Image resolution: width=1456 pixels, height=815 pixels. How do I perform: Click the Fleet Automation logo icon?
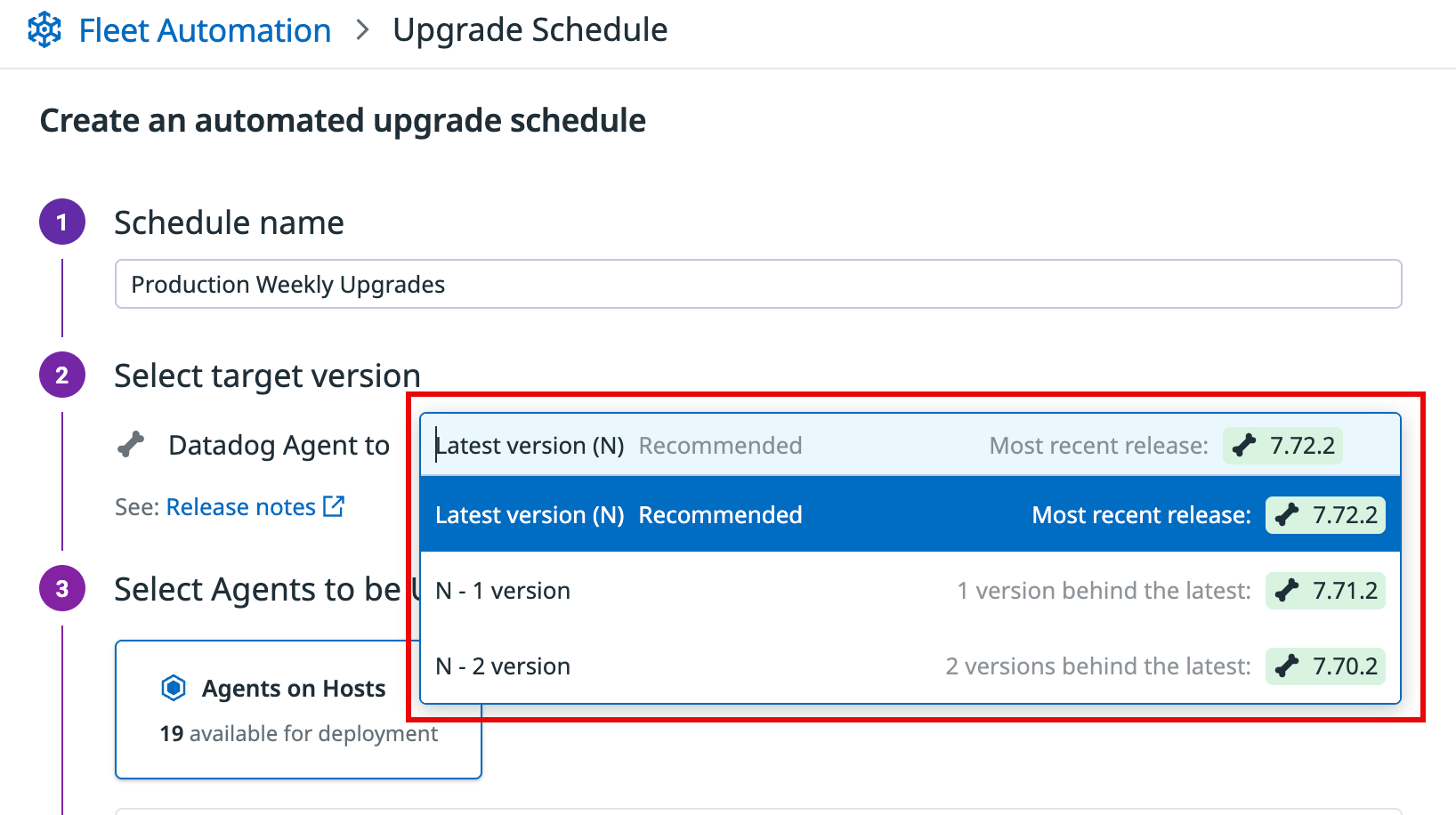pos(44,30)
